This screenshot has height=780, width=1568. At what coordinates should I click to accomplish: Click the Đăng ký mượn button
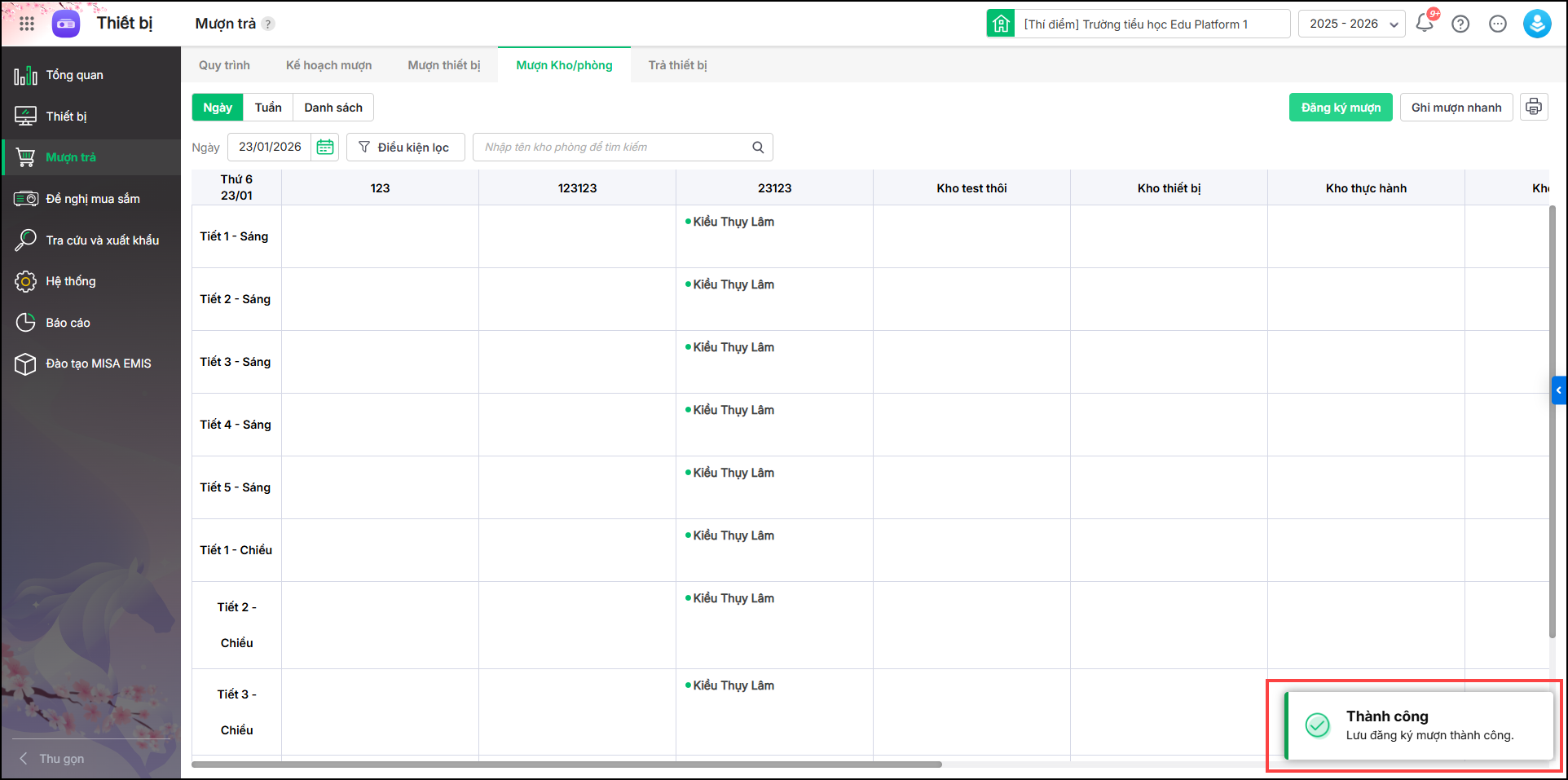[1340, 108]
